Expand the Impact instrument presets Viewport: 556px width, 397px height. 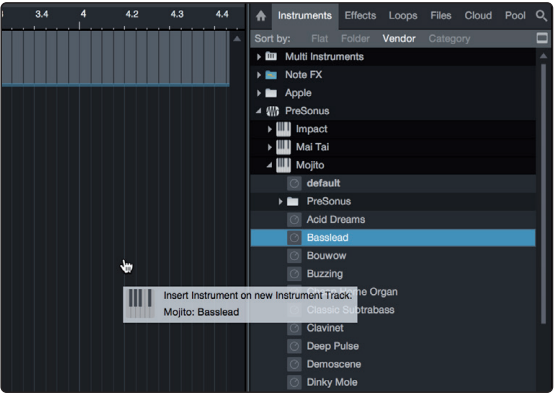click(x=269, y=129)
